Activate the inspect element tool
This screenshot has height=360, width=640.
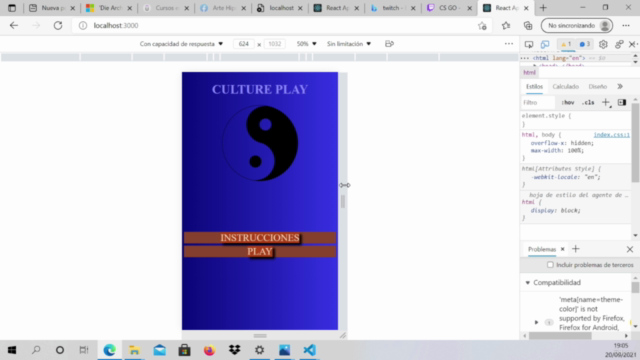(529, 44)
